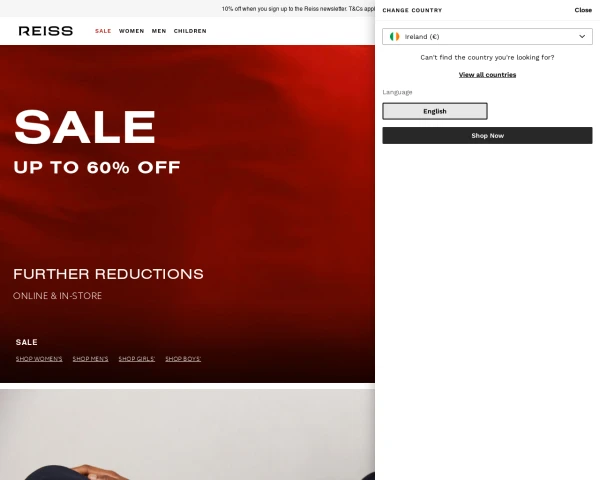
Task: Select the Ireland (€) country box
Action: (487, 36)
